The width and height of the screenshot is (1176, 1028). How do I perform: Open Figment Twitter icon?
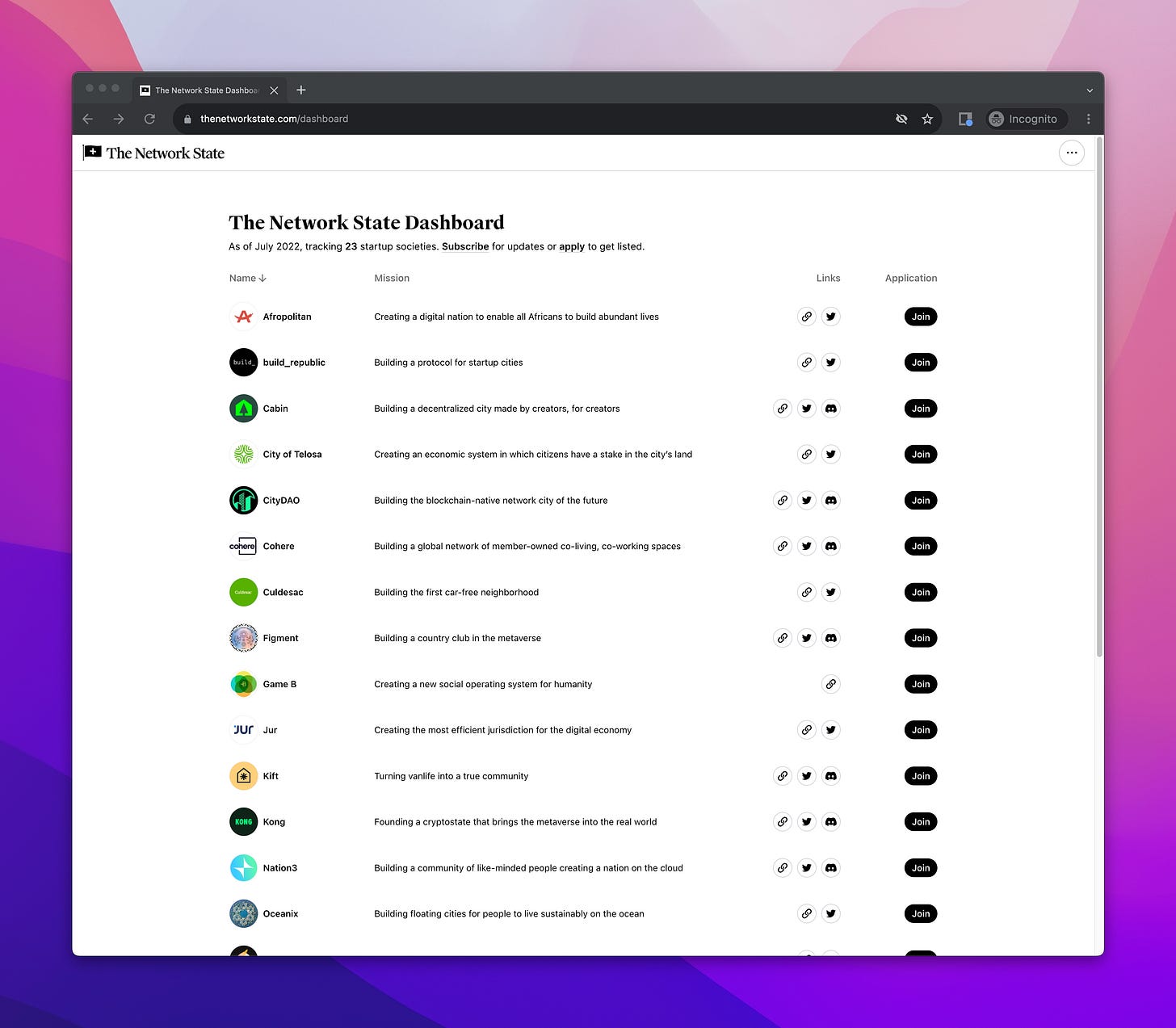pos(806,638)
